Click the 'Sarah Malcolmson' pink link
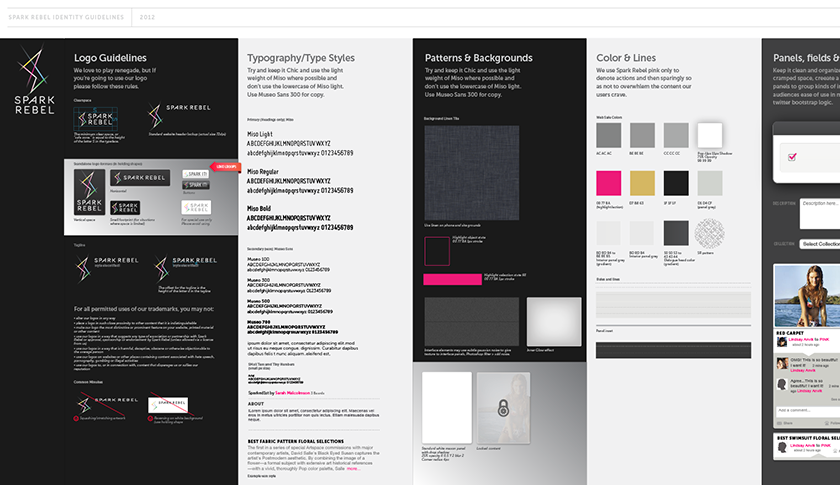 [x=292, y=393]
